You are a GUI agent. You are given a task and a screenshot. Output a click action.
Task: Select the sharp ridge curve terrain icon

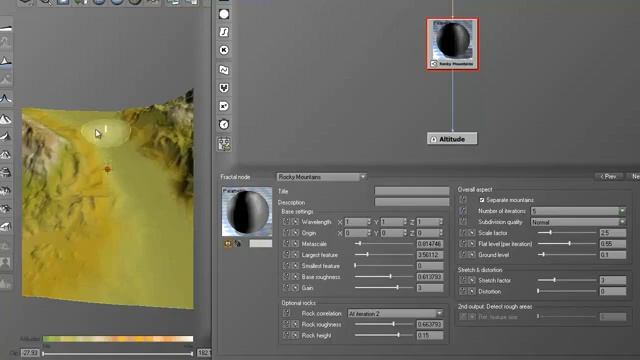click(6, 98)
